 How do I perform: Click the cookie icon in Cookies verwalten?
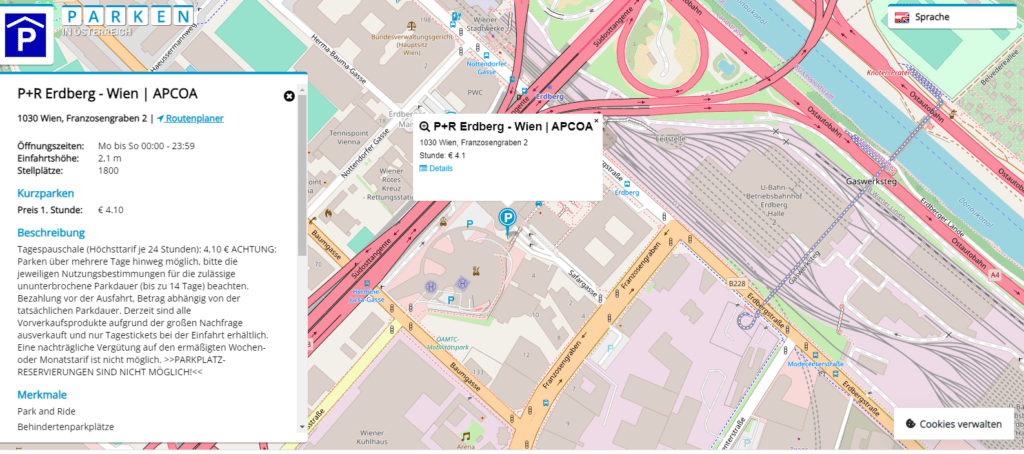pyautogui.click(x=910, y=424)
